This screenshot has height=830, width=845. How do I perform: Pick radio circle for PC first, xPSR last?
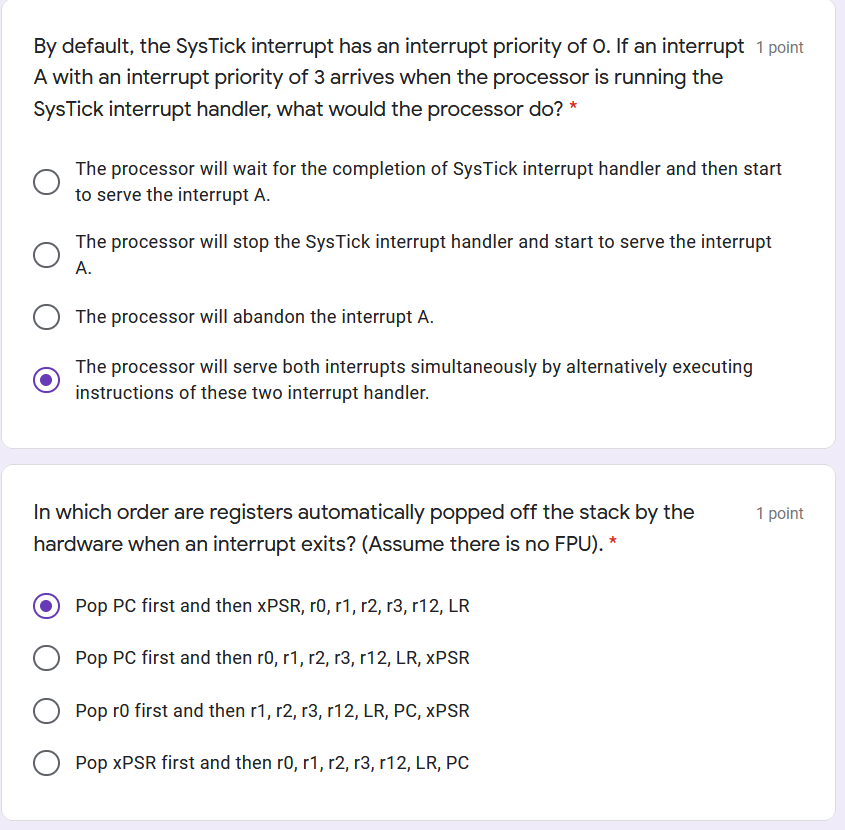(x=46, y=658)
